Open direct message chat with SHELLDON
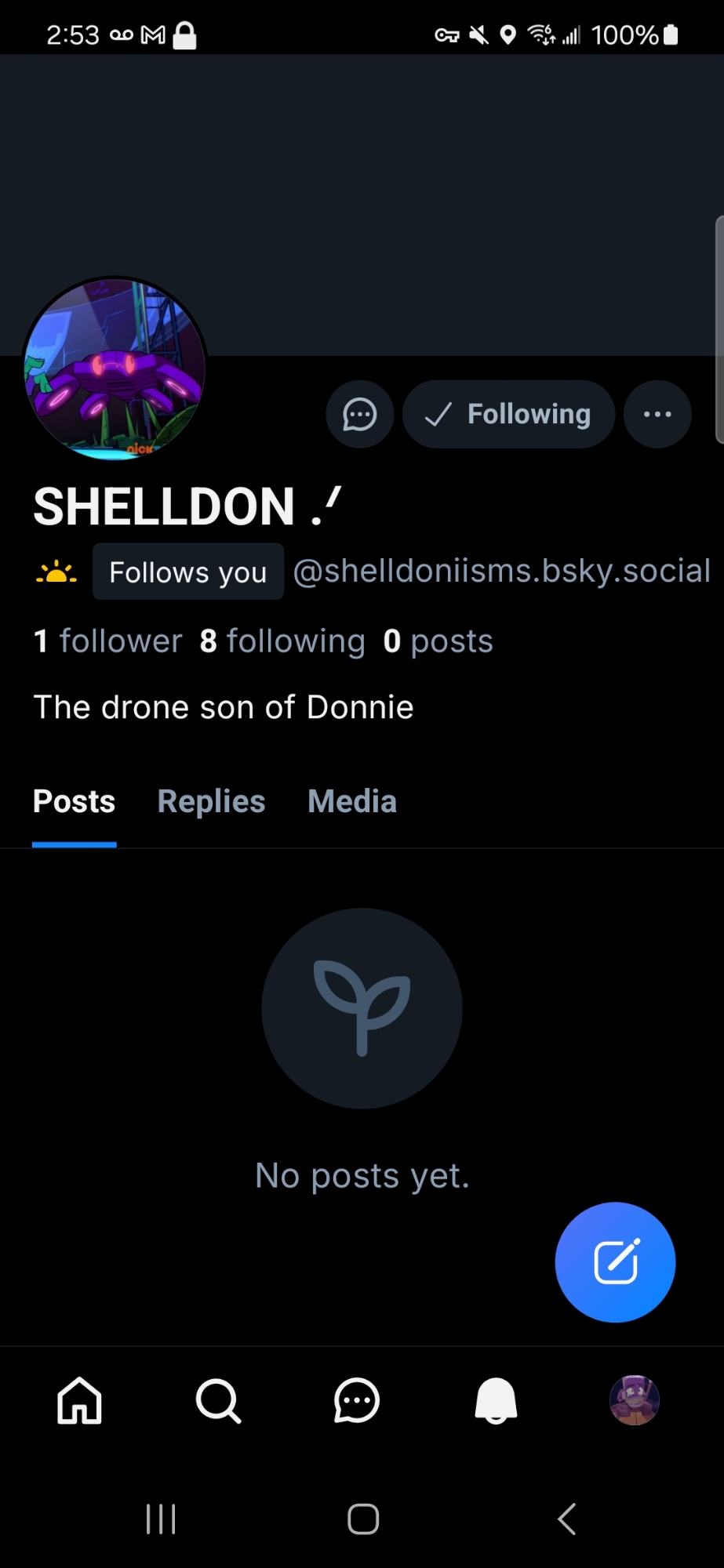 (360, 414)
